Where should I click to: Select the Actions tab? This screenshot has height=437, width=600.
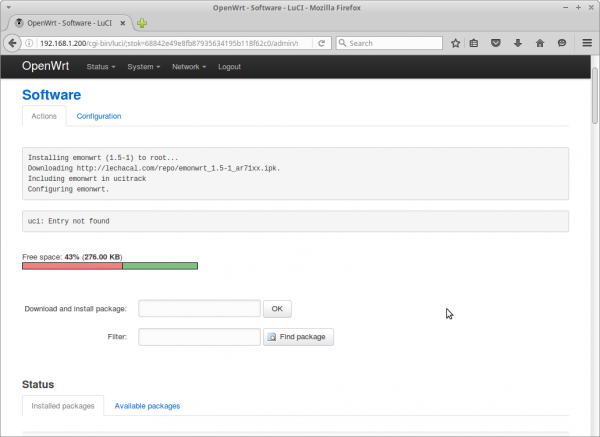(44, 116)
